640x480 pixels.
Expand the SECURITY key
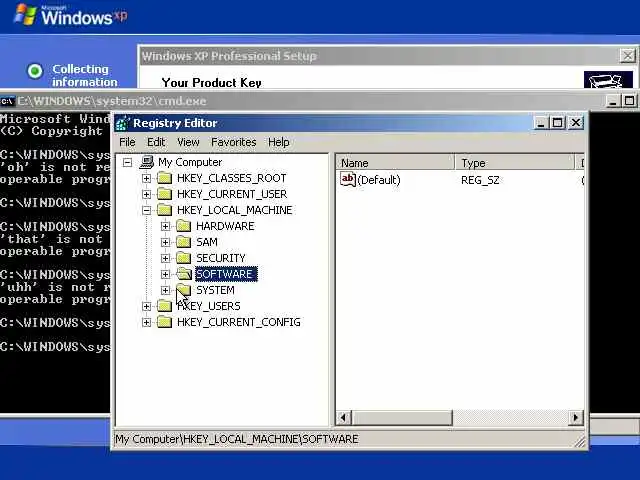coord(165,258)
